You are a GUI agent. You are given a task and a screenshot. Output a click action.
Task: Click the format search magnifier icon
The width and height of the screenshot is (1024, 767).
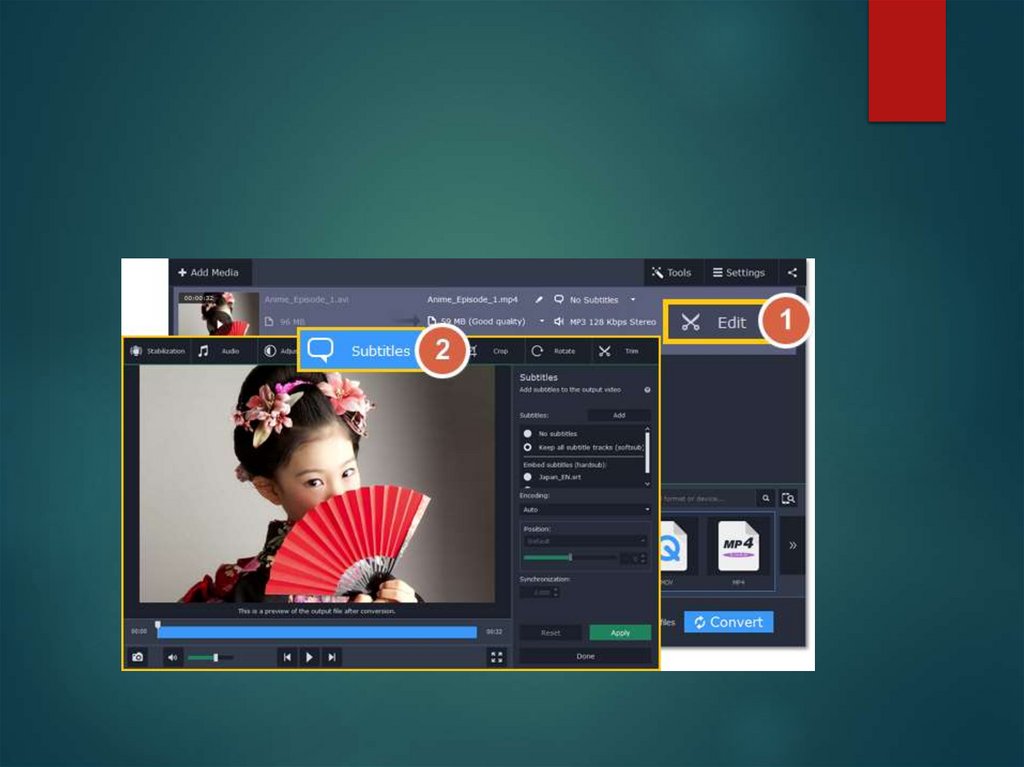point(765,498)
